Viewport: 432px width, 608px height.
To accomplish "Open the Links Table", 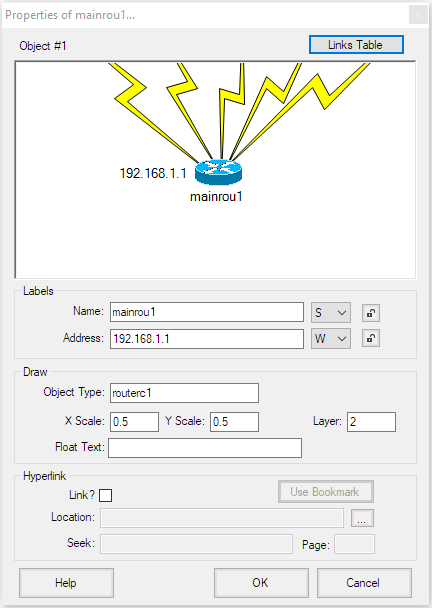I will tap(356, 45).
